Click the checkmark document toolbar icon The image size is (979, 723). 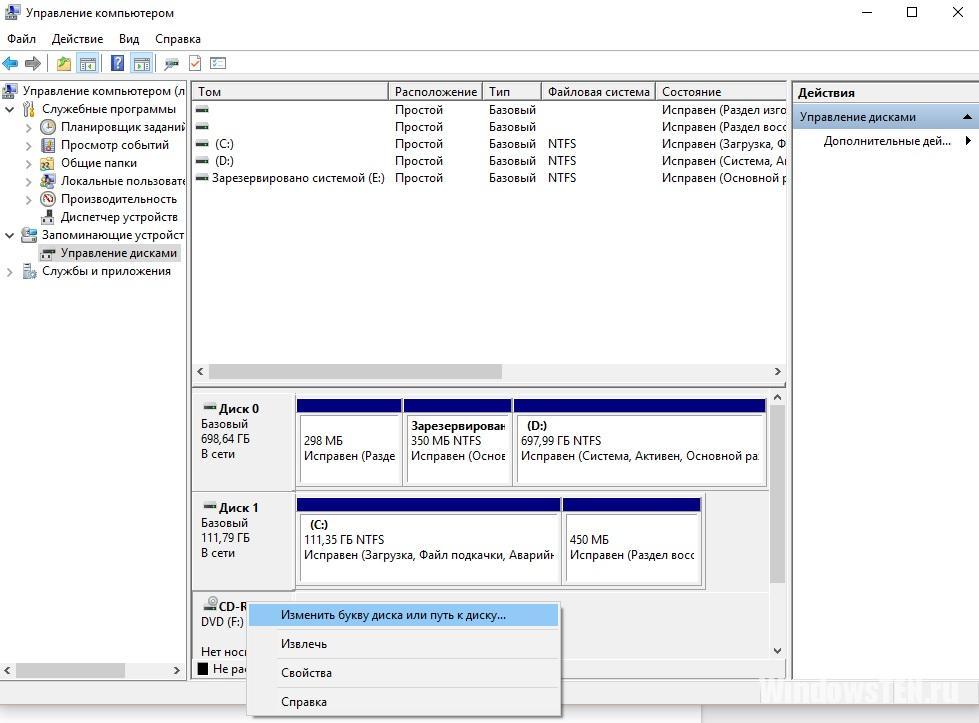pos(195,63)
